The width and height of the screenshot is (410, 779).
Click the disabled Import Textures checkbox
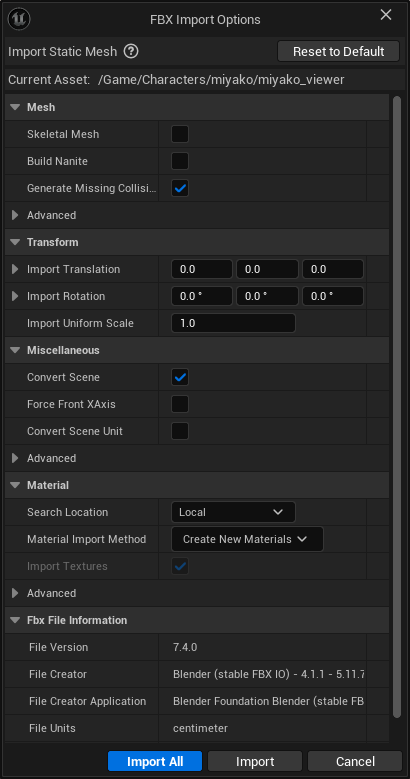click(x=180, y=566)
